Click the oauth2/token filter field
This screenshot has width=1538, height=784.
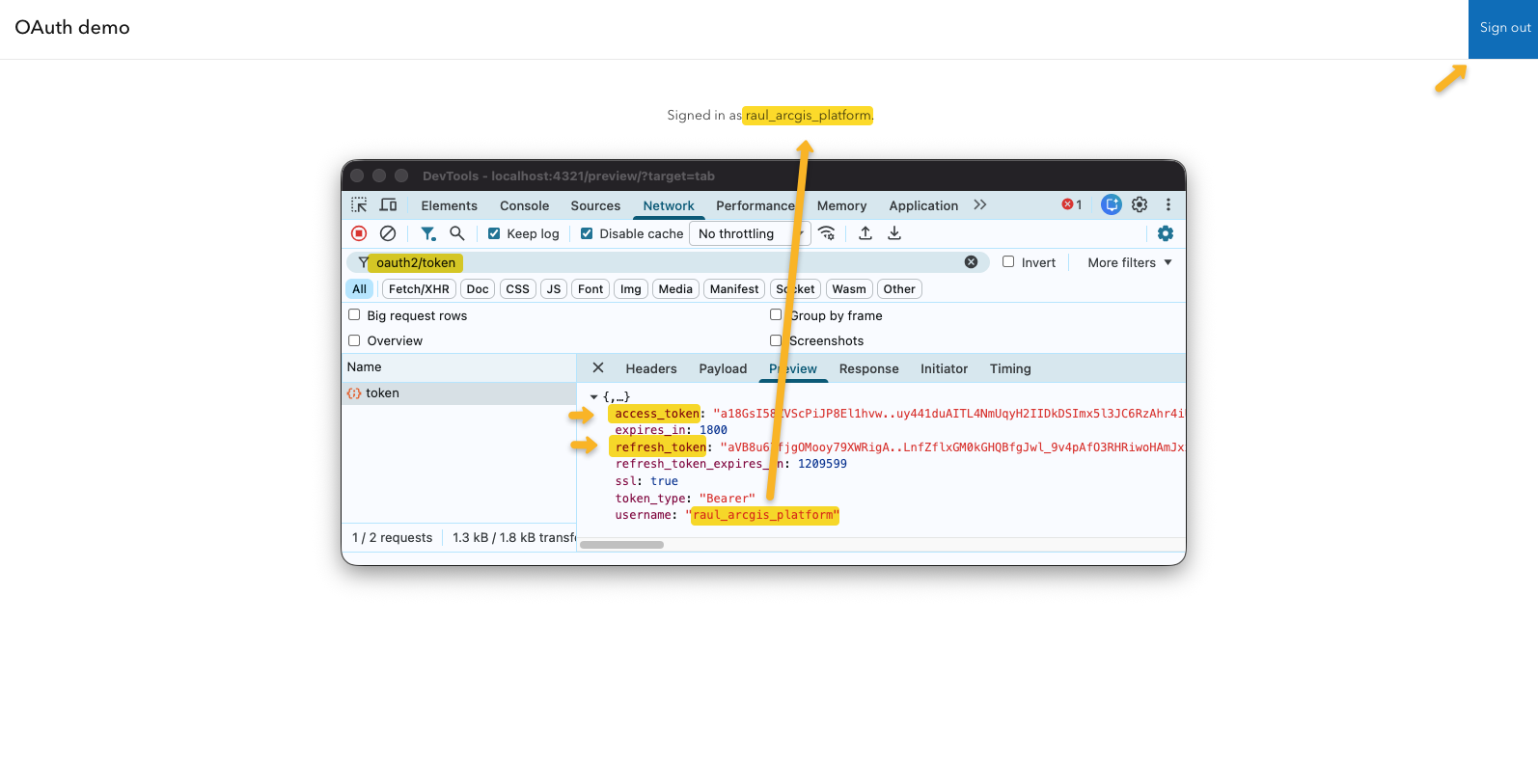pos(666,262)
